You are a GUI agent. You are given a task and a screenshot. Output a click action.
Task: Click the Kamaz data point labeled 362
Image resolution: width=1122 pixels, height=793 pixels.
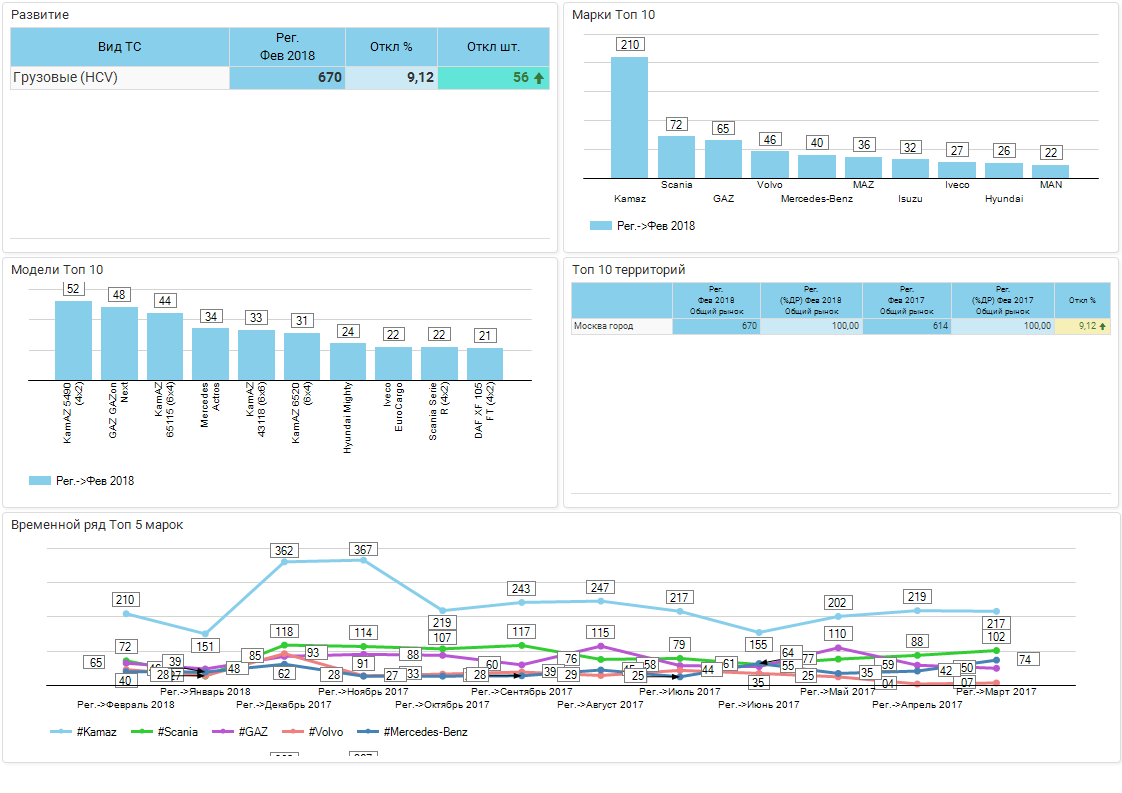tap(284, 562)
